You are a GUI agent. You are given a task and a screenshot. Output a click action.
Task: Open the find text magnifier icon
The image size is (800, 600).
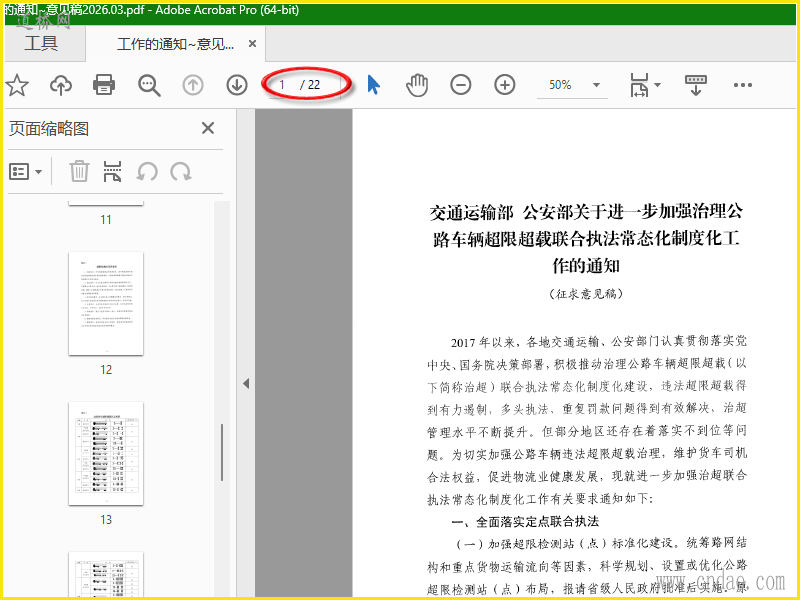coord(149,85)
